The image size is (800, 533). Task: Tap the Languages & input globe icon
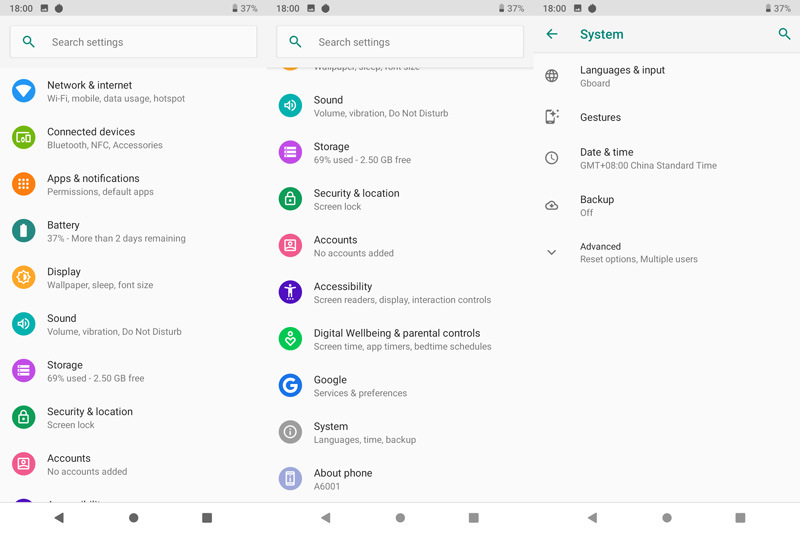pos(552,76)
